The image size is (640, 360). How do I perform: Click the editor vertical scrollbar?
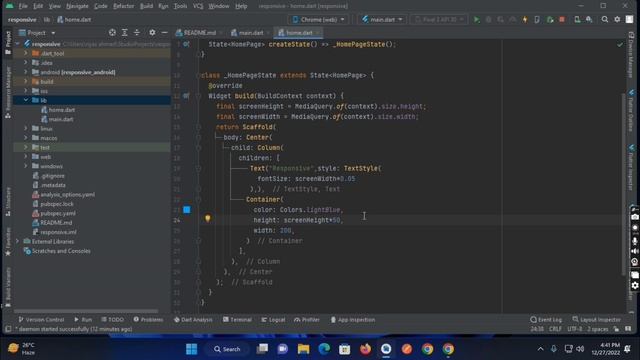pyautogui.click(x=623, y=184)
